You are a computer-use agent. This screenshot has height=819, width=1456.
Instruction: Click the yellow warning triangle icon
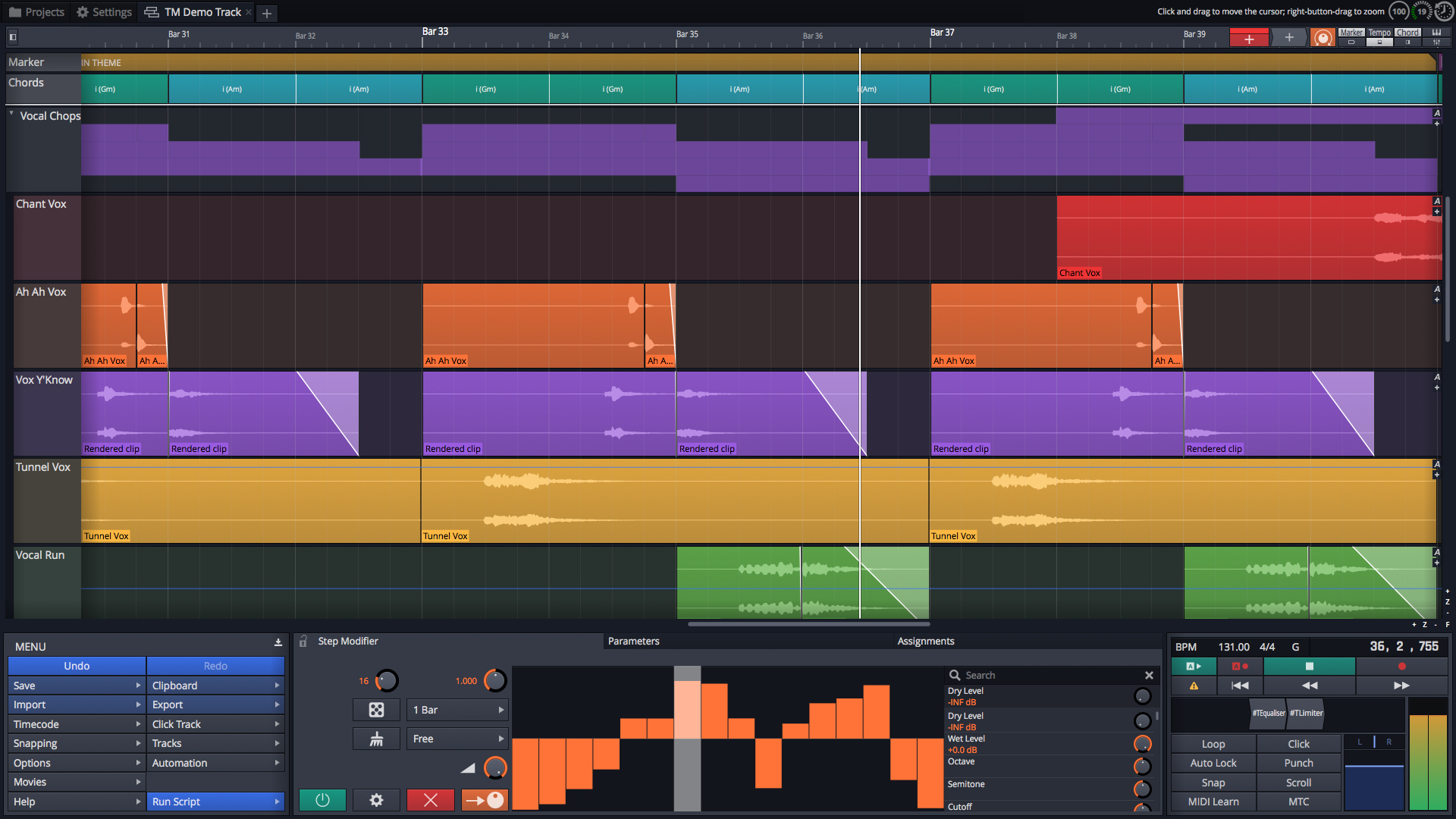[1194, 686]
